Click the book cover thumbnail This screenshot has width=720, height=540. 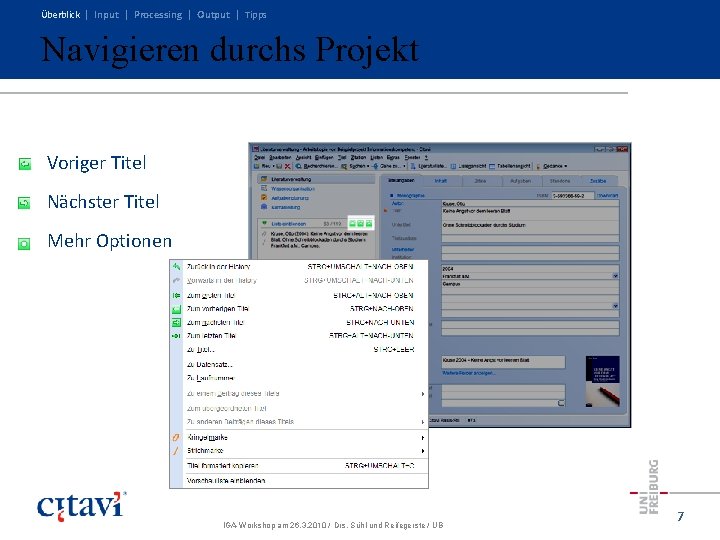[602, 381]
